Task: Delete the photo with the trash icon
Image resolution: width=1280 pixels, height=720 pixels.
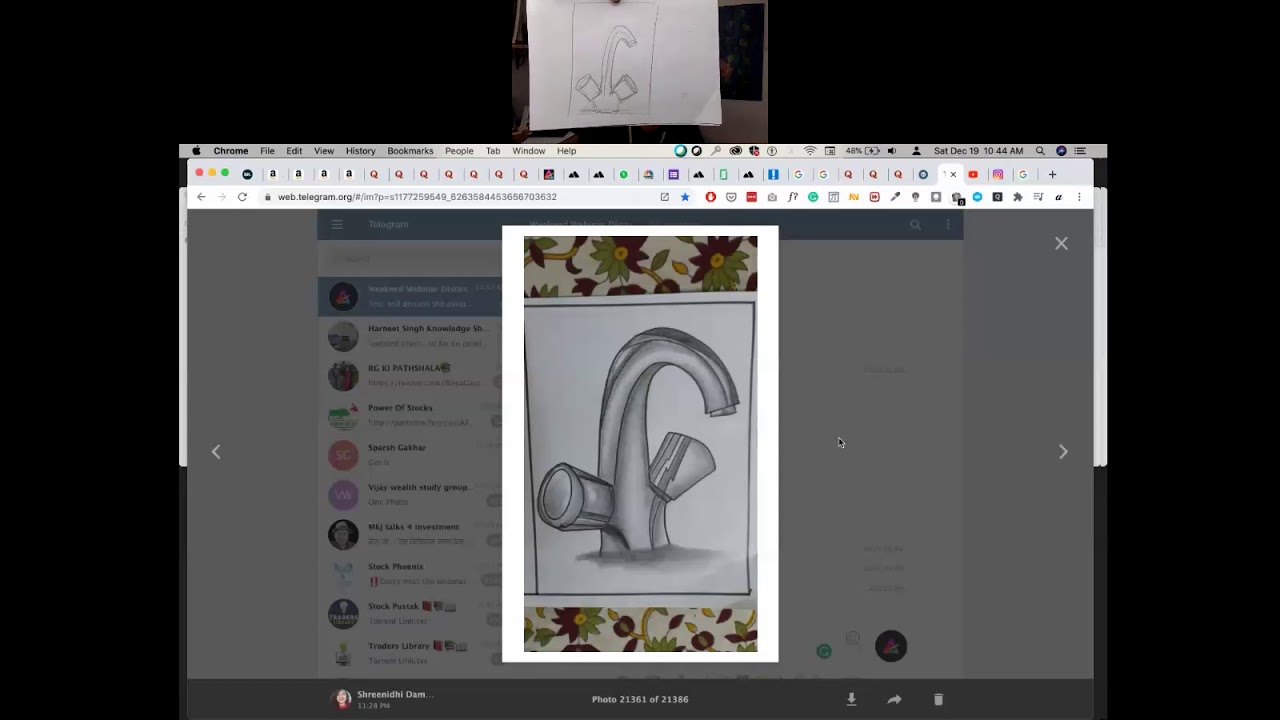Action: pos(938,699)
